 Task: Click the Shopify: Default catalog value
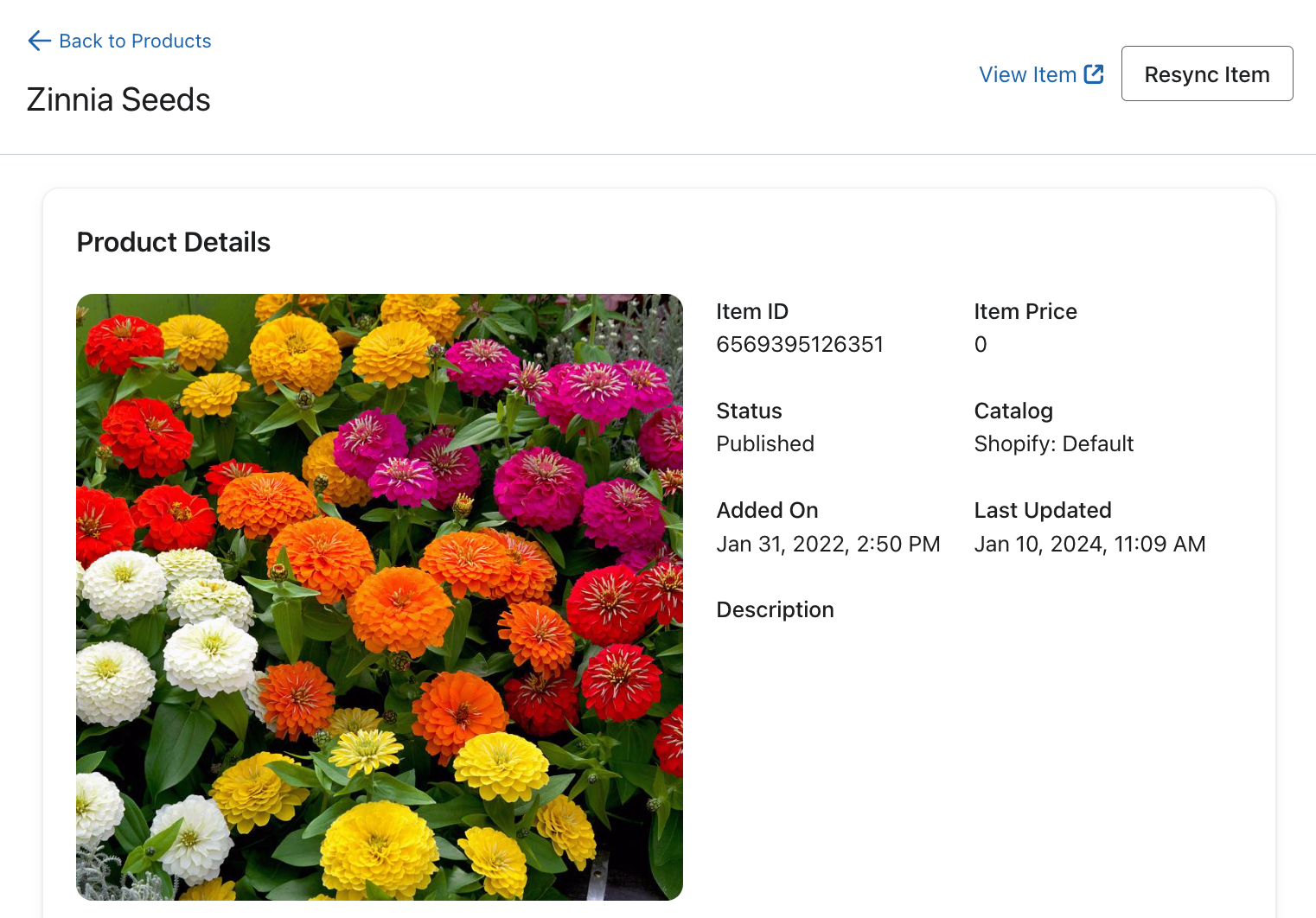[x=1053, y=443]
